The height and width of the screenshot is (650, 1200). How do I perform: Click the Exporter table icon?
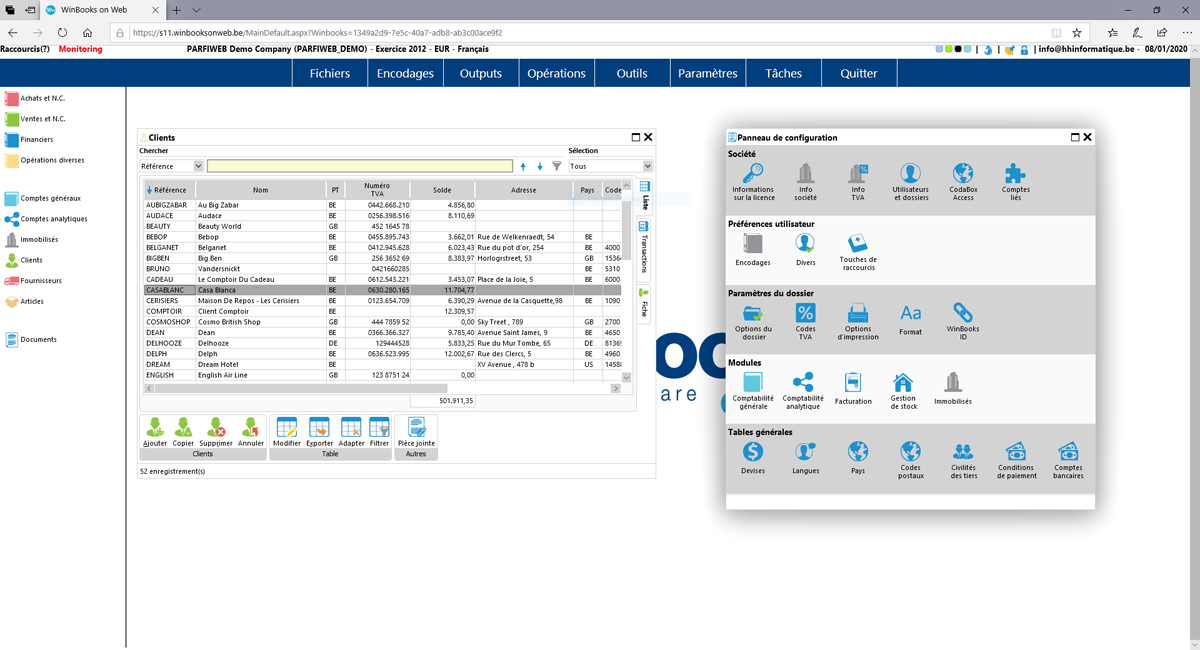(x=319, y=432)
